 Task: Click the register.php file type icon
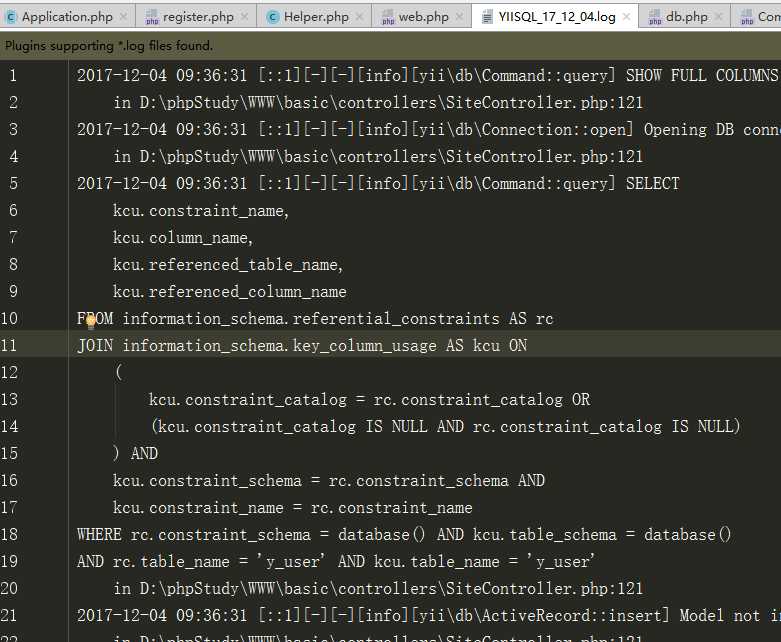coord(152,17)
